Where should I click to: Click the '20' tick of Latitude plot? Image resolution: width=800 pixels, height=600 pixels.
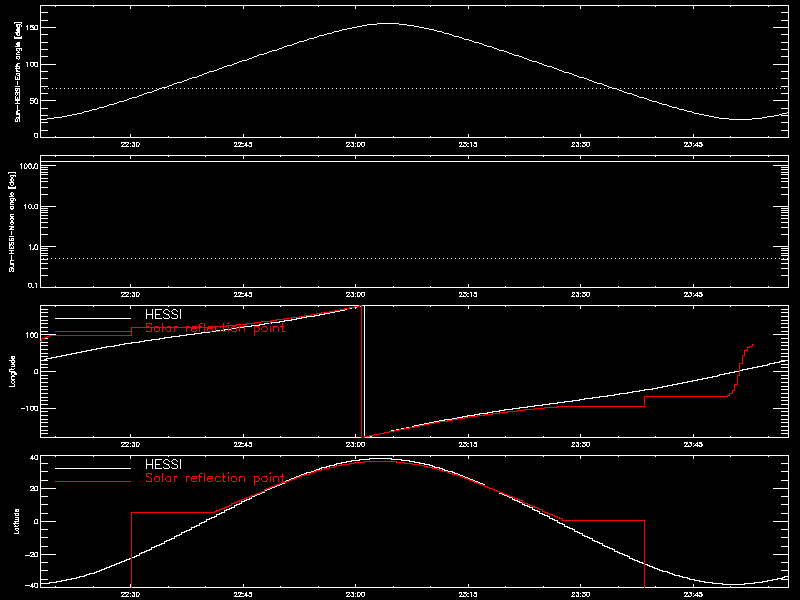(x=34, y=489)
